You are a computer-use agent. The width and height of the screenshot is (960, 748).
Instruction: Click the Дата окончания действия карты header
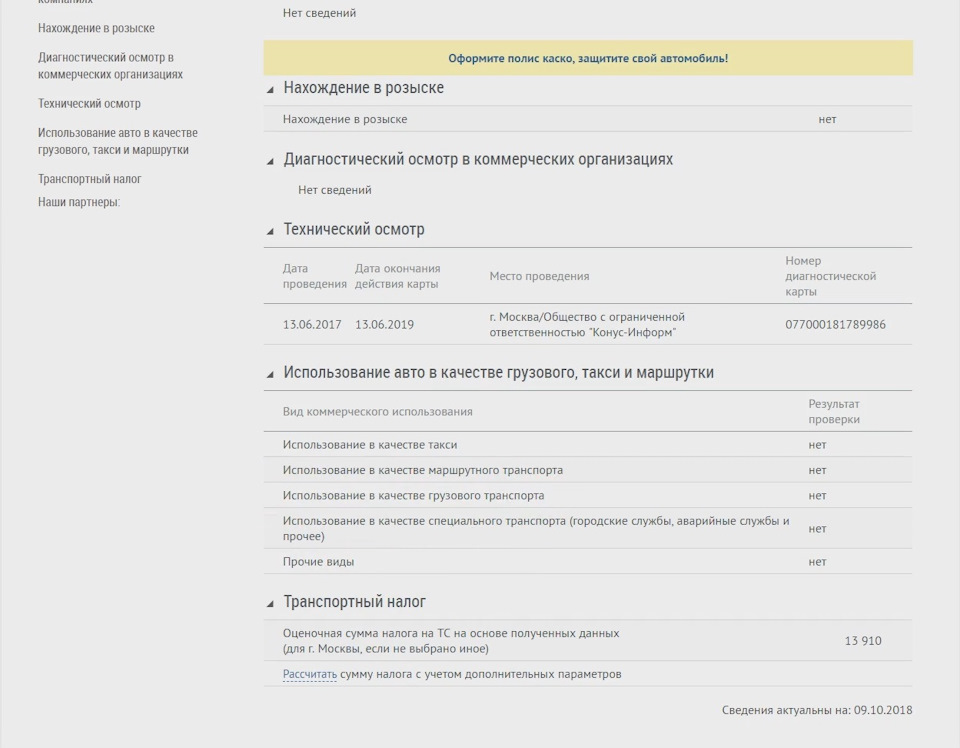(398, 276)
